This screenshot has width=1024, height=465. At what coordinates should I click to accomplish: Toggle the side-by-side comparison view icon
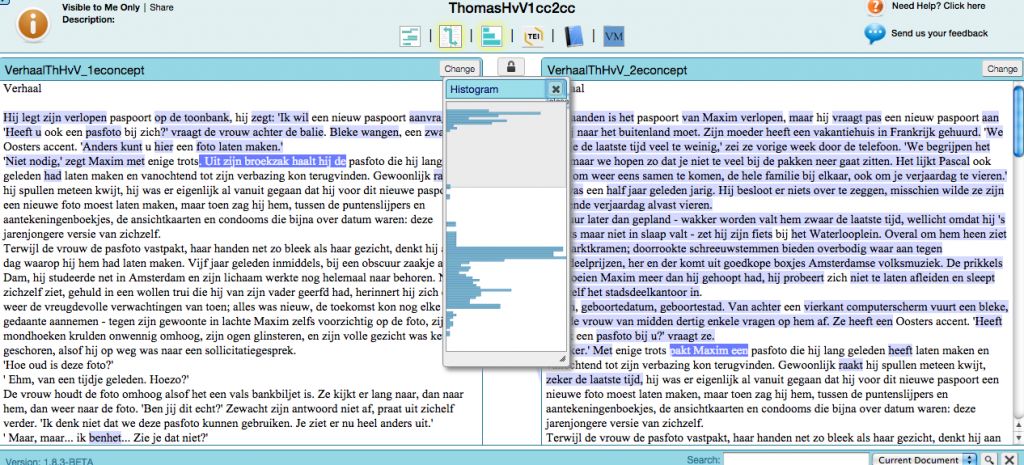pos(450,37)
